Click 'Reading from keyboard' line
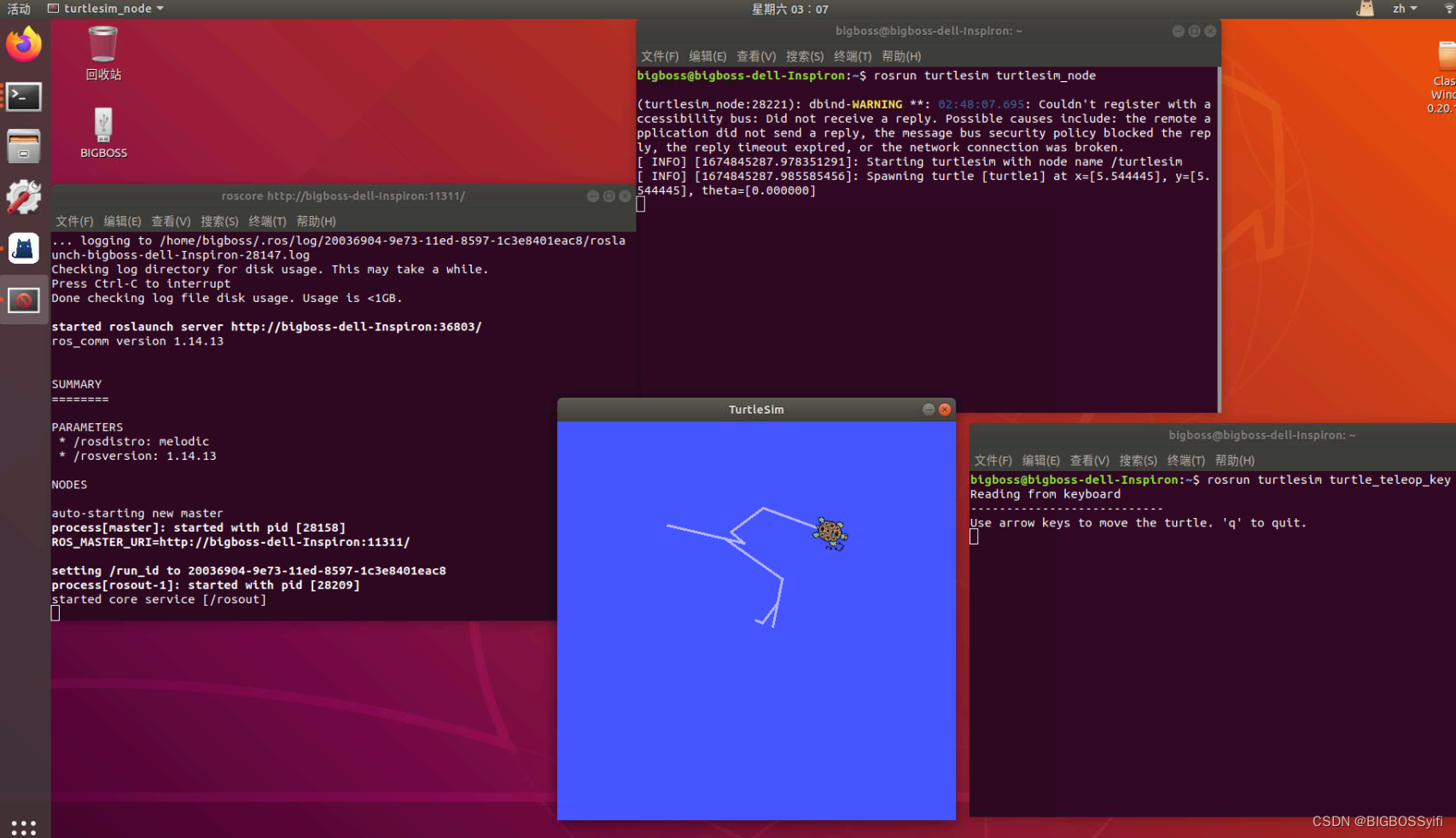Screen dimensions: 1456x838 (x=1045, y=495)
